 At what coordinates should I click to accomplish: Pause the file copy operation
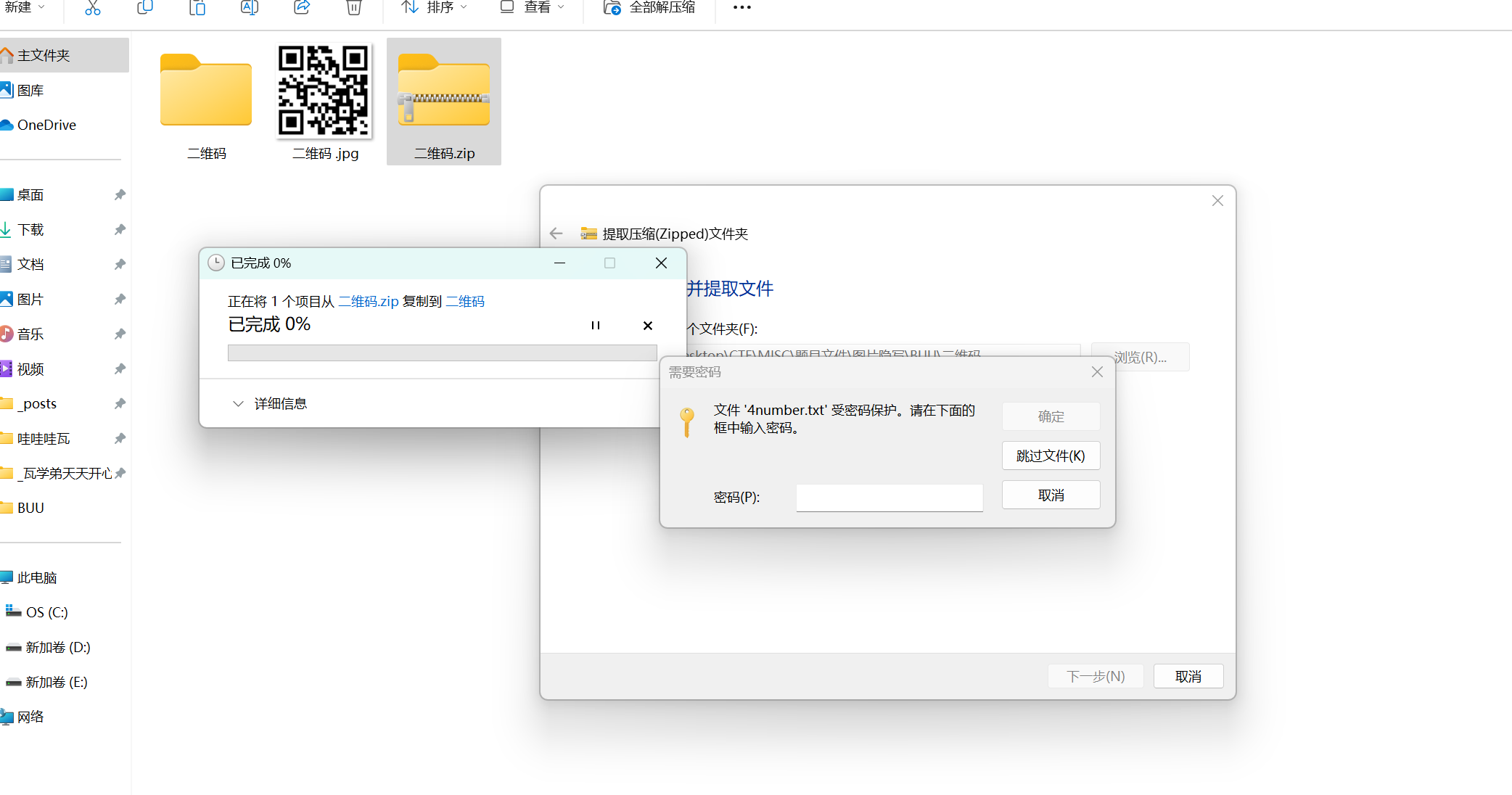pyautogui.click(x=596, y=326)
